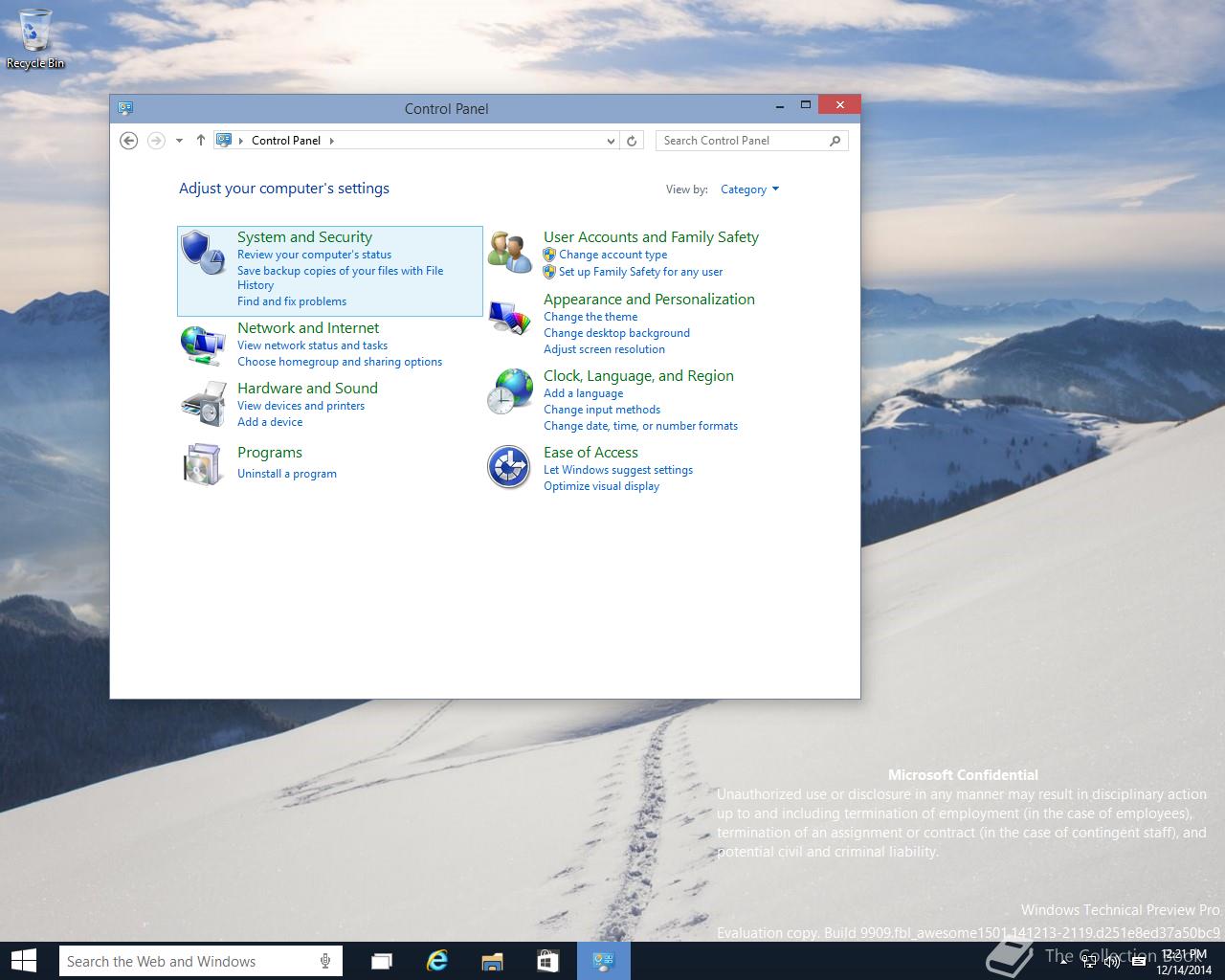Screen dimensions: 1225x980
Task: Click the Control Panel breadcrumb text
Action: [x=286, y=141]
